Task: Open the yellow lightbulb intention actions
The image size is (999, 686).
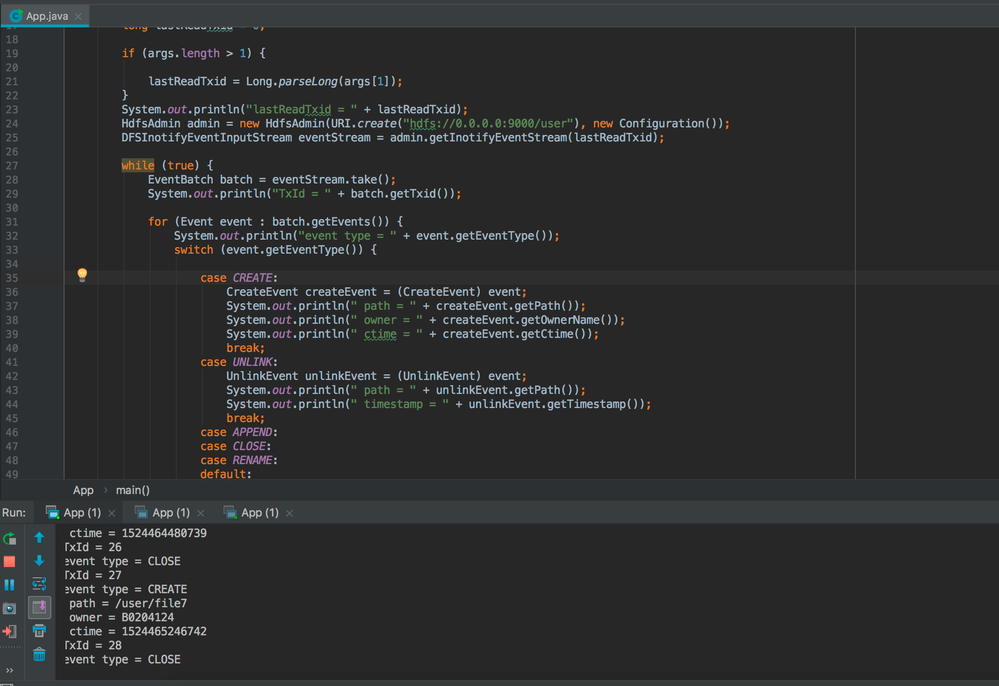Action: pyautogui.click(x=82, y=275)
